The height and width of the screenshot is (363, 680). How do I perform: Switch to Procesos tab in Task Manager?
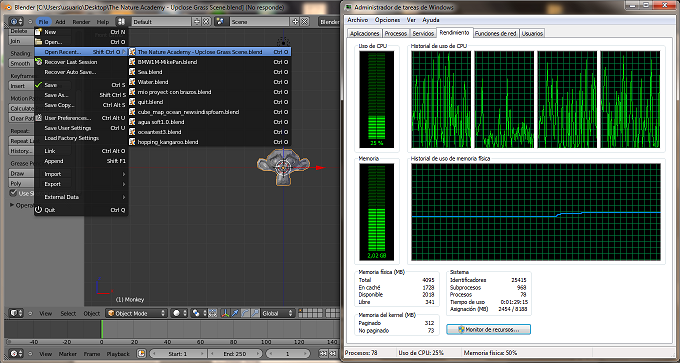pos(396,33)
